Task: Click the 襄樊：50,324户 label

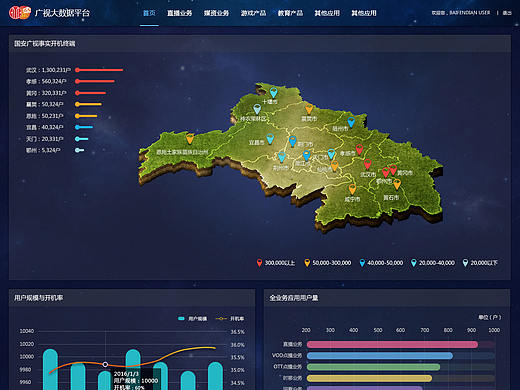Action: [x=45, y=104]
